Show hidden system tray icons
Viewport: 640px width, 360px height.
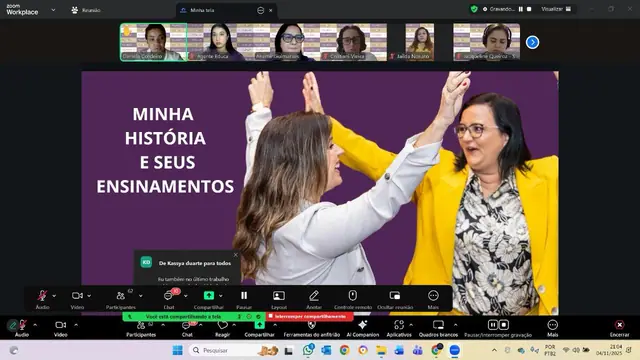point(494,350)
